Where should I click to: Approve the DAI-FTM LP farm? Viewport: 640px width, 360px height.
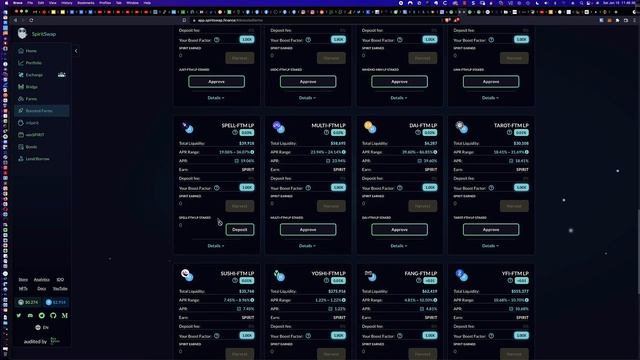pyautogui.click(x=400, y=229)
